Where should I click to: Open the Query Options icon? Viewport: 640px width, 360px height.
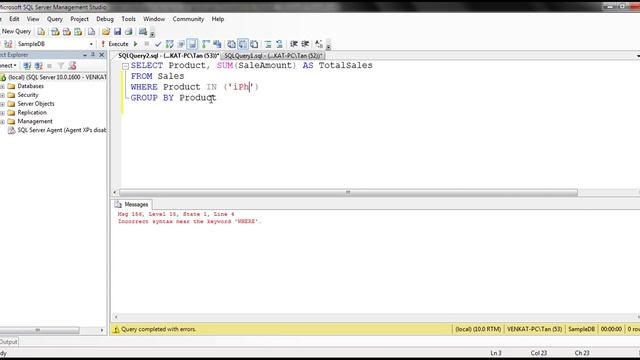tap(181, 44)
